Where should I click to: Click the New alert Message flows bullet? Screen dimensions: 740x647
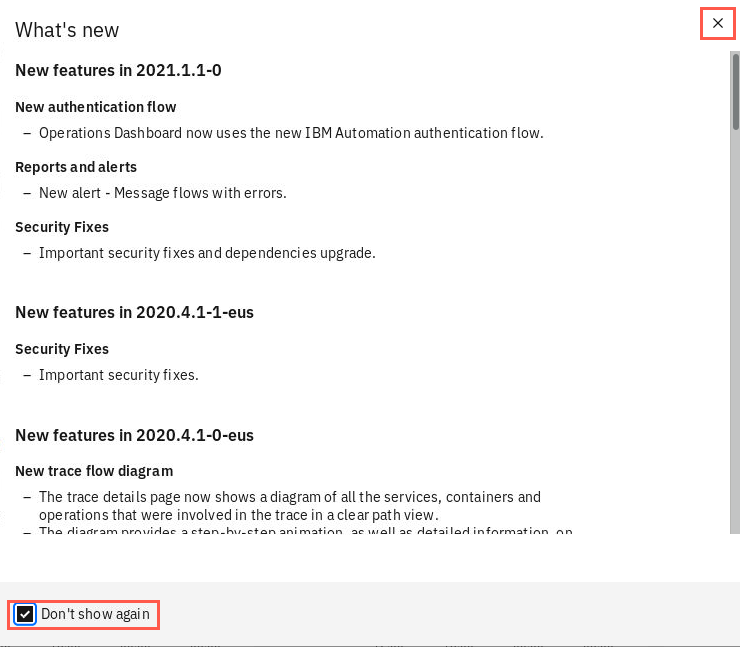[x=163, y=193]
